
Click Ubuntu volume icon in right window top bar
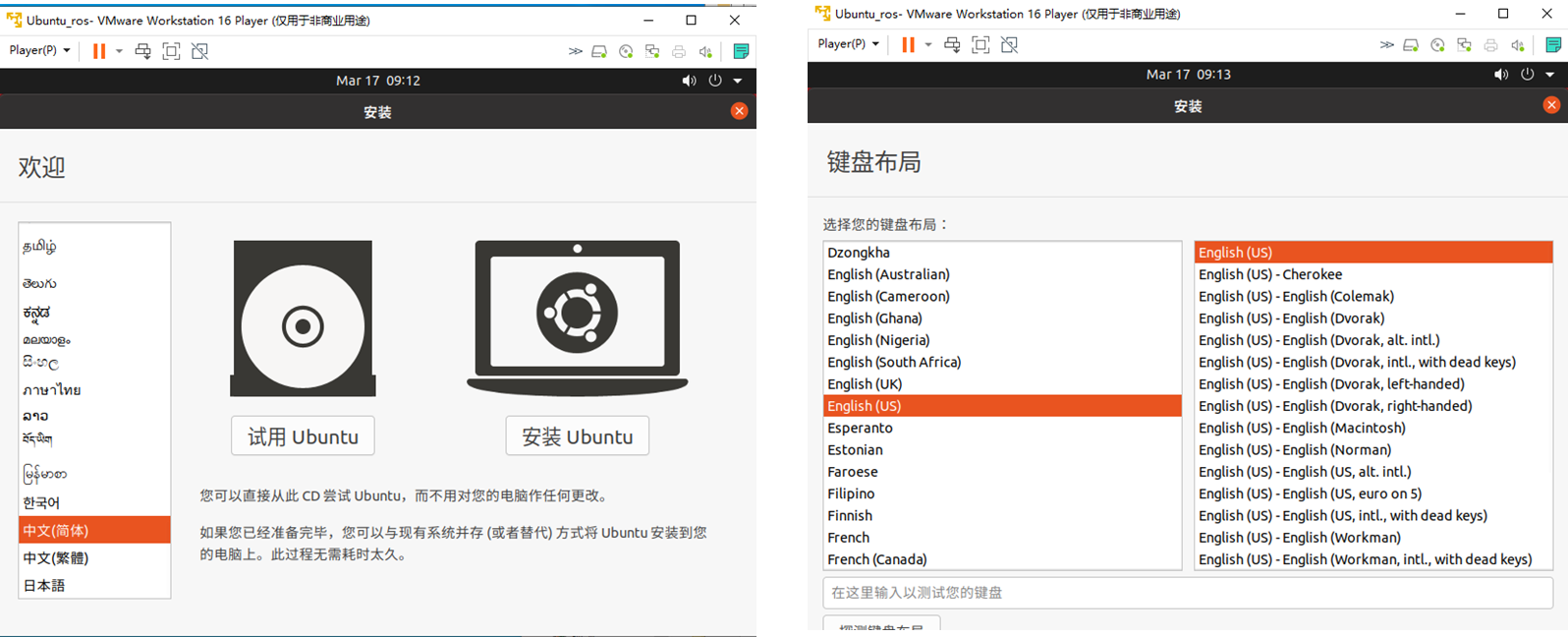point(1500,74)
